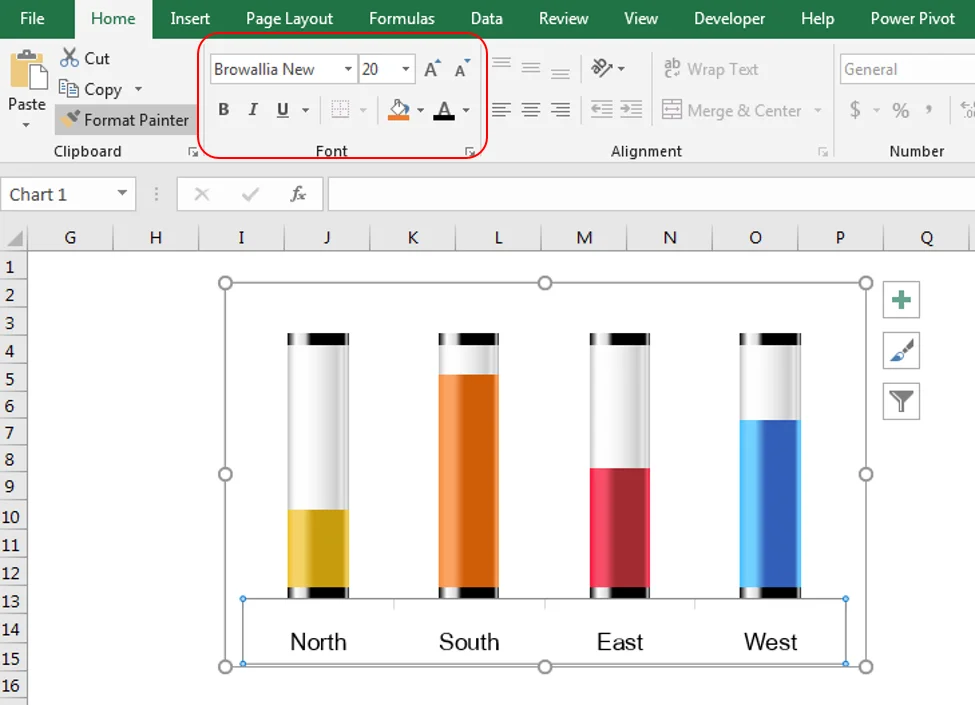This screenshot has height=705, width=975.
Task: Increase font size with the larger A icon
Action: click(x=432, y=69)
